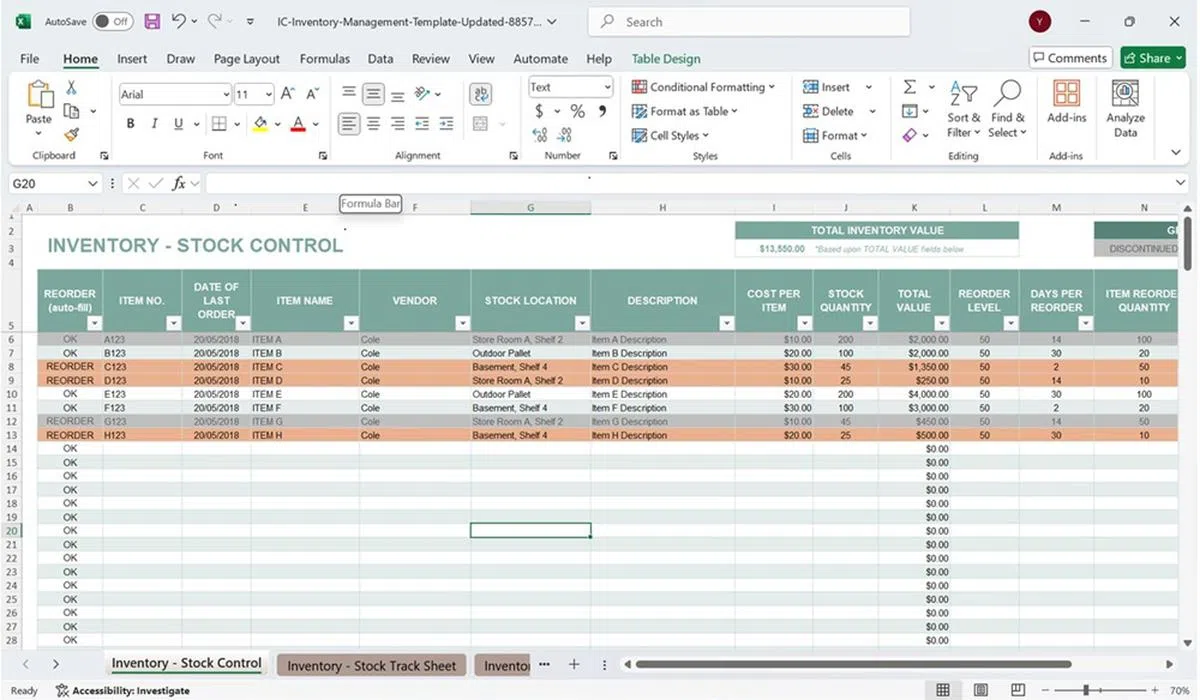Image resolution: width=1200 pixels, height=700 pixels.
Task: Select the Format Painter brush icon
Action: pyautogui.click(x=71, y=134)
